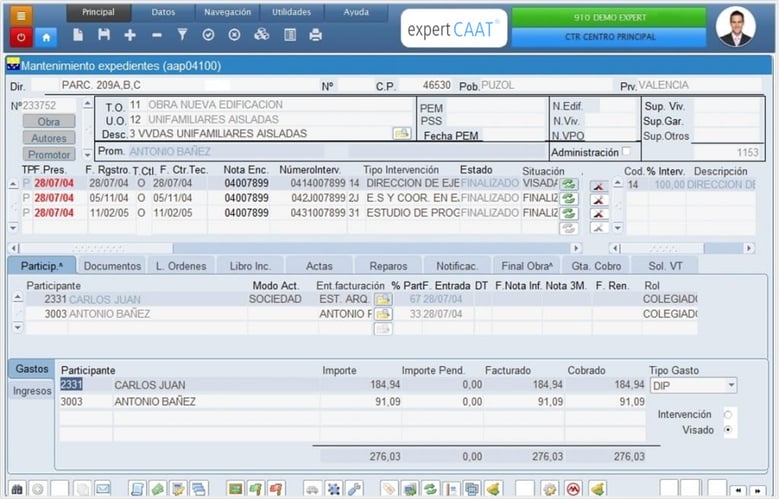Click the Promotor button

49,155
